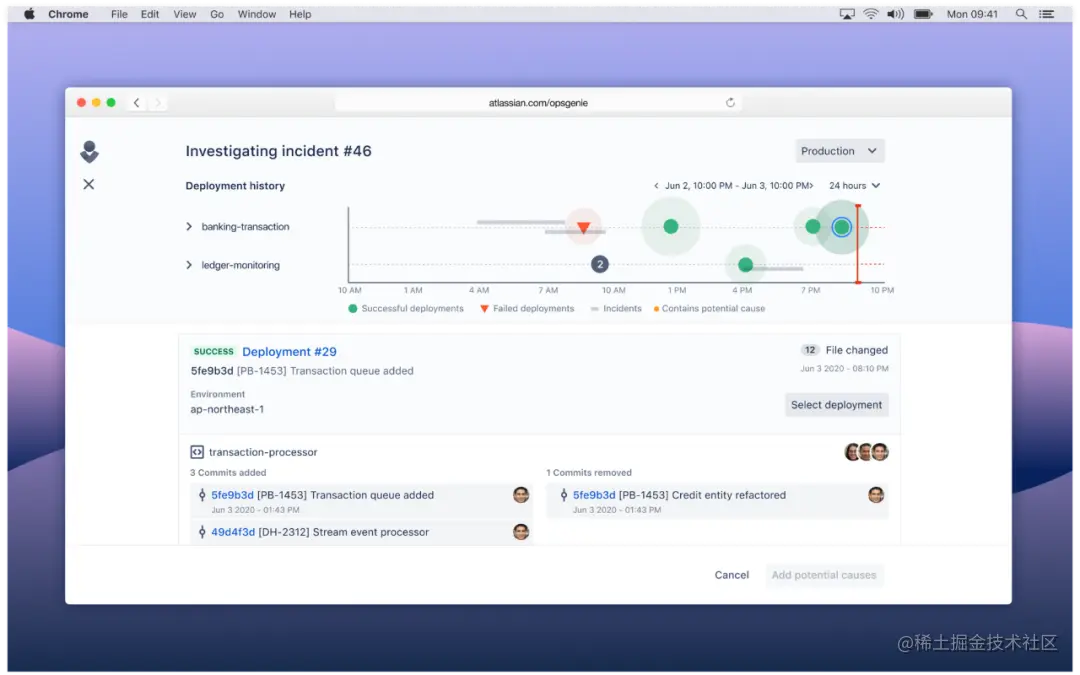Image resolution: width=1080 pixels, height=675 pixels.
Task: Click the Wi-Fi icon in menu bar
Action: click(x=871, y=14)
